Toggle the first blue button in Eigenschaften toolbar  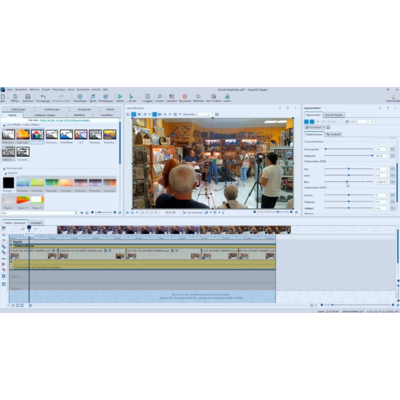pyautogui.click(x=306, y=122)
